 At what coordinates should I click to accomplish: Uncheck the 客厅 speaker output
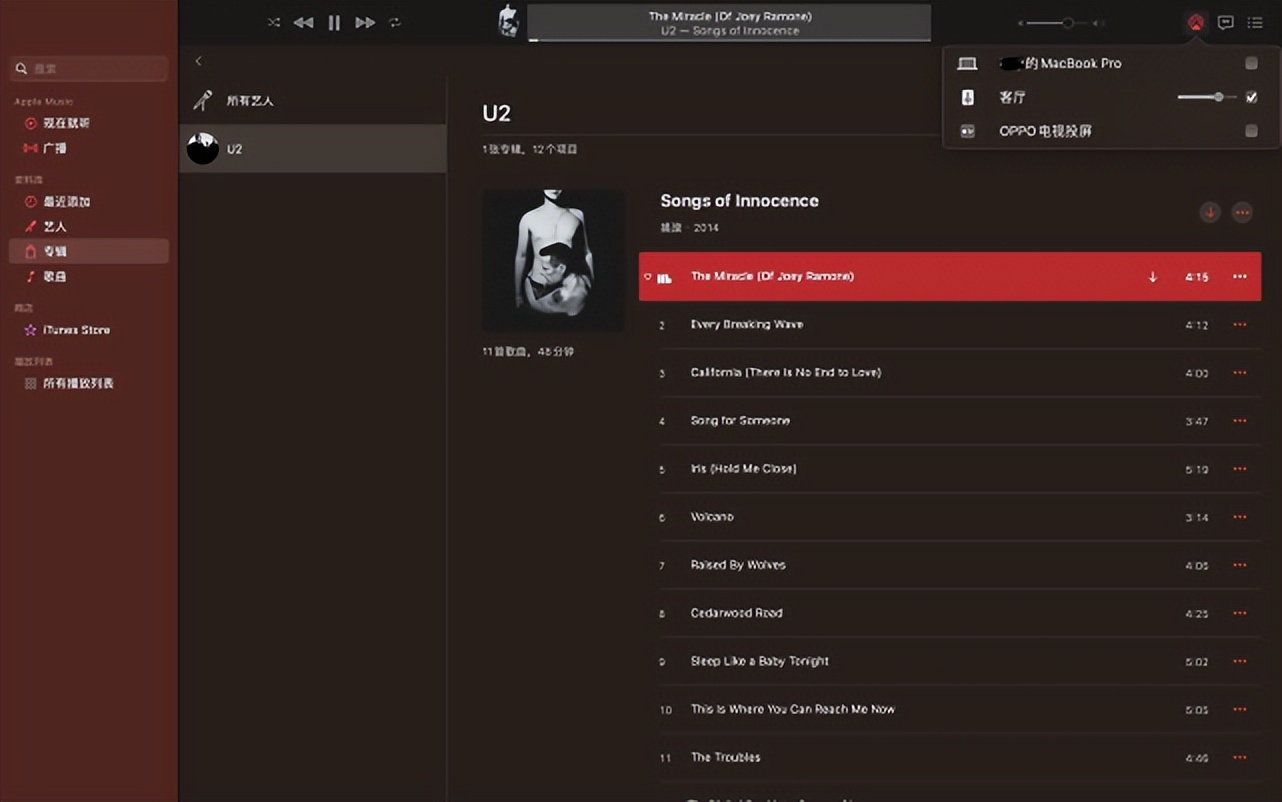click(1251, 97)
